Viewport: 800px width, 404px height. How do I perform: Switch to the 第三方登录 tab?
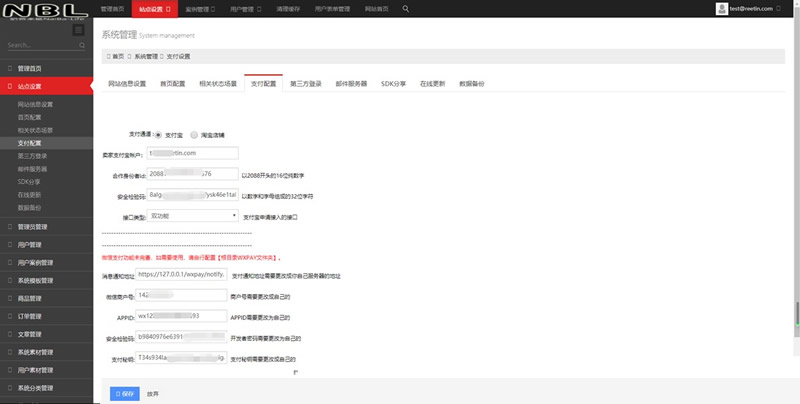coord(306,84)
